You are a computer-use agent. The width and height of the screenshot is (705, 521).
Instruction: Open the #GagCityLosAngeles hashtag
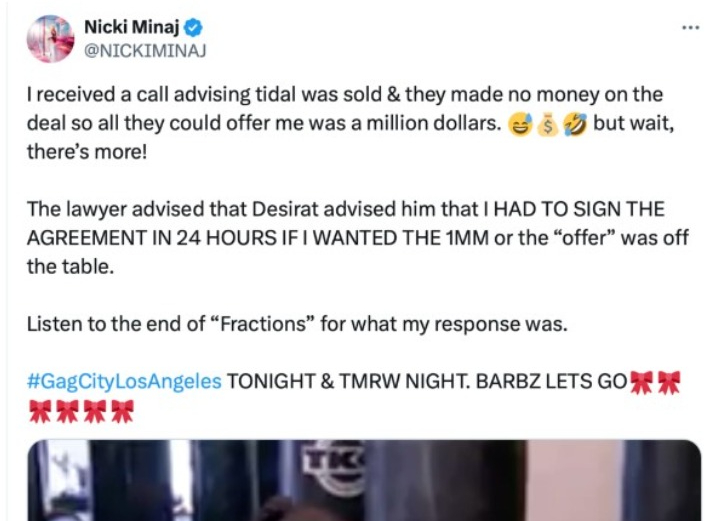[x=124, y=382]
